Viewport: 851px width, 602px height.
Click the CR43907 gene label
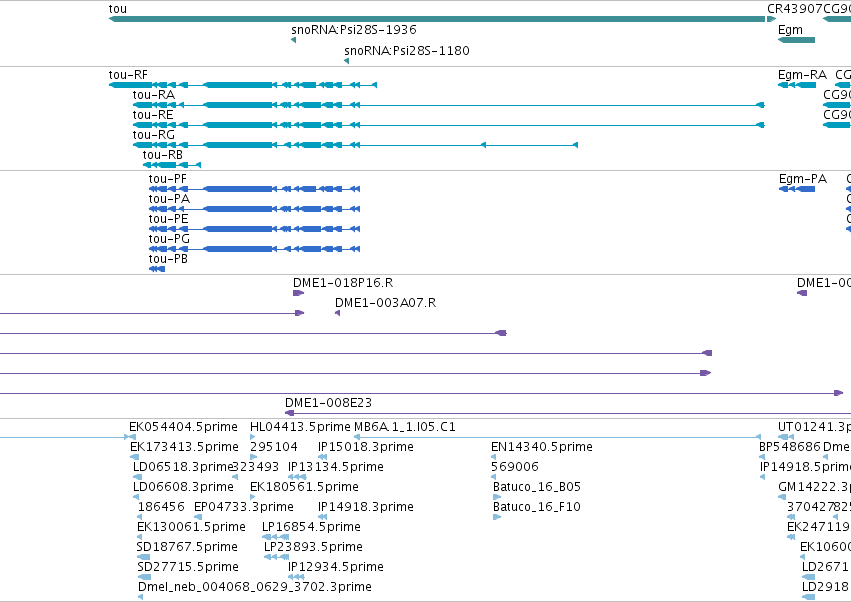(795, 9)
